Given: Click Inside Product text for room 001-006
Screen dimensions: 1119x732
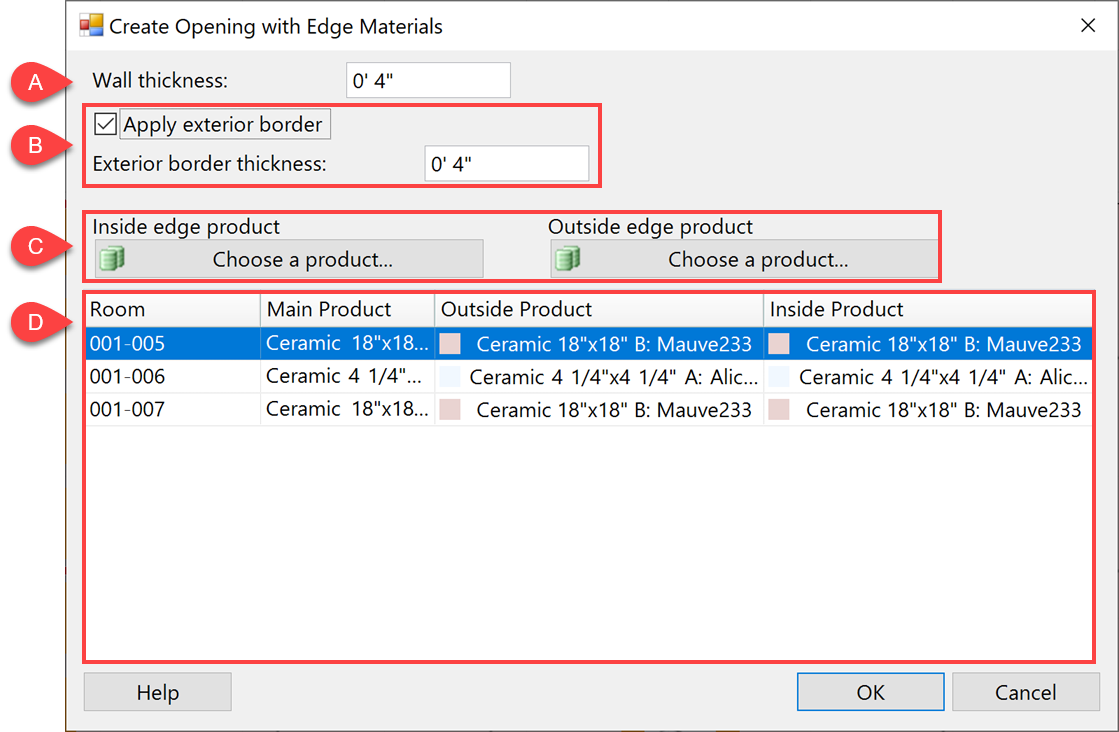Looking at the screenshot, I should 943,377.
